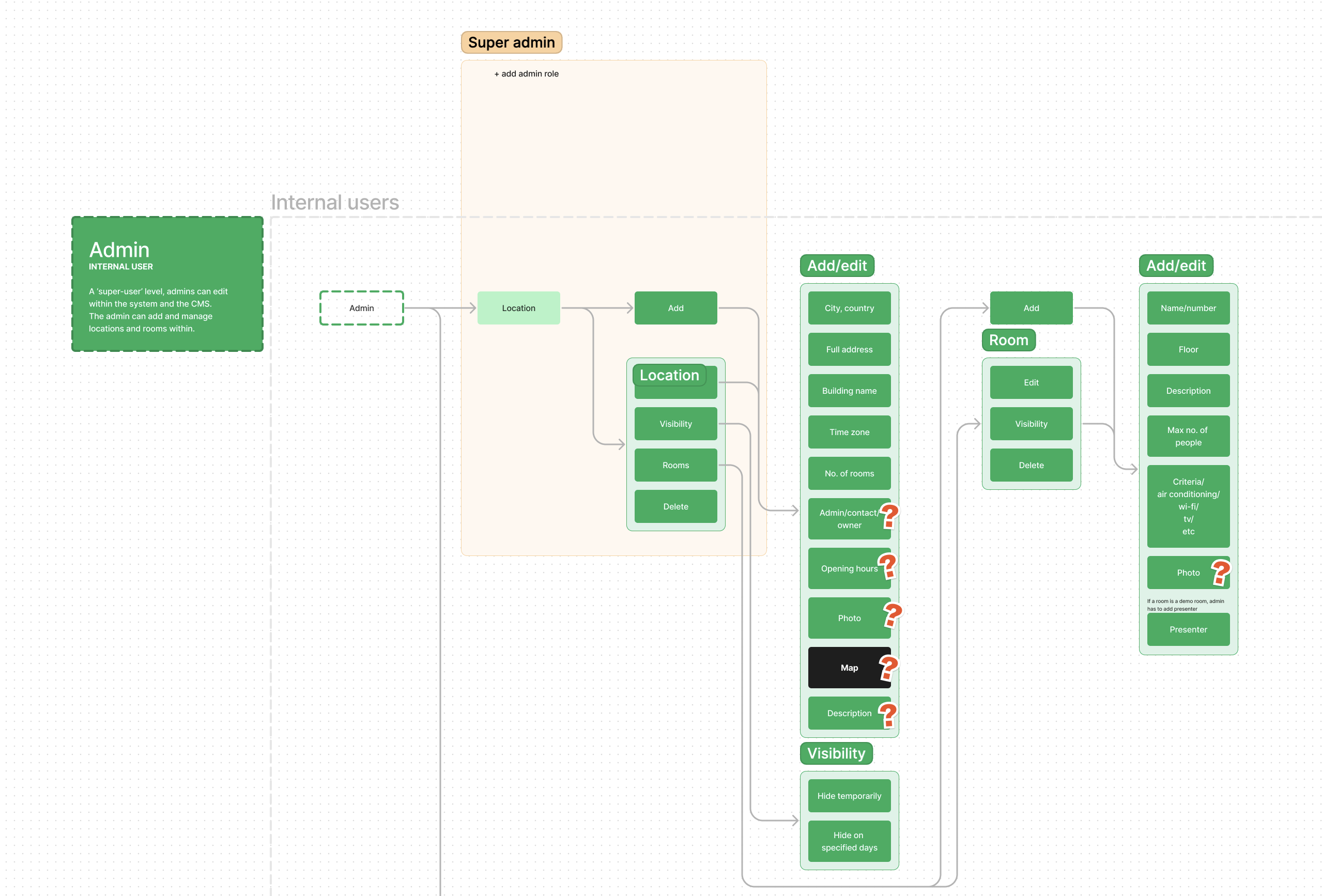Select the dashed Admin node

(362, 308)
